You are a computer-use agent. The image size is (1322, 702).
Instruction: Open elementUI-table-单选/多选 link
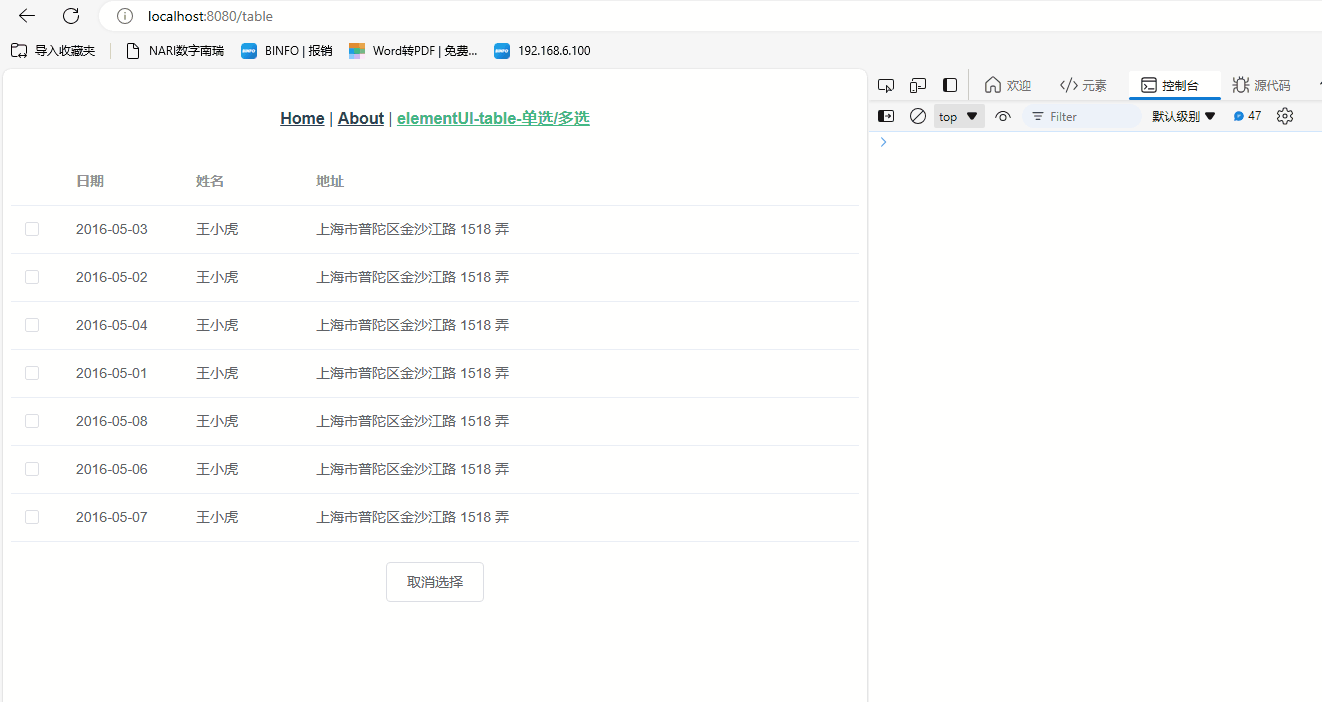point(493,118)
